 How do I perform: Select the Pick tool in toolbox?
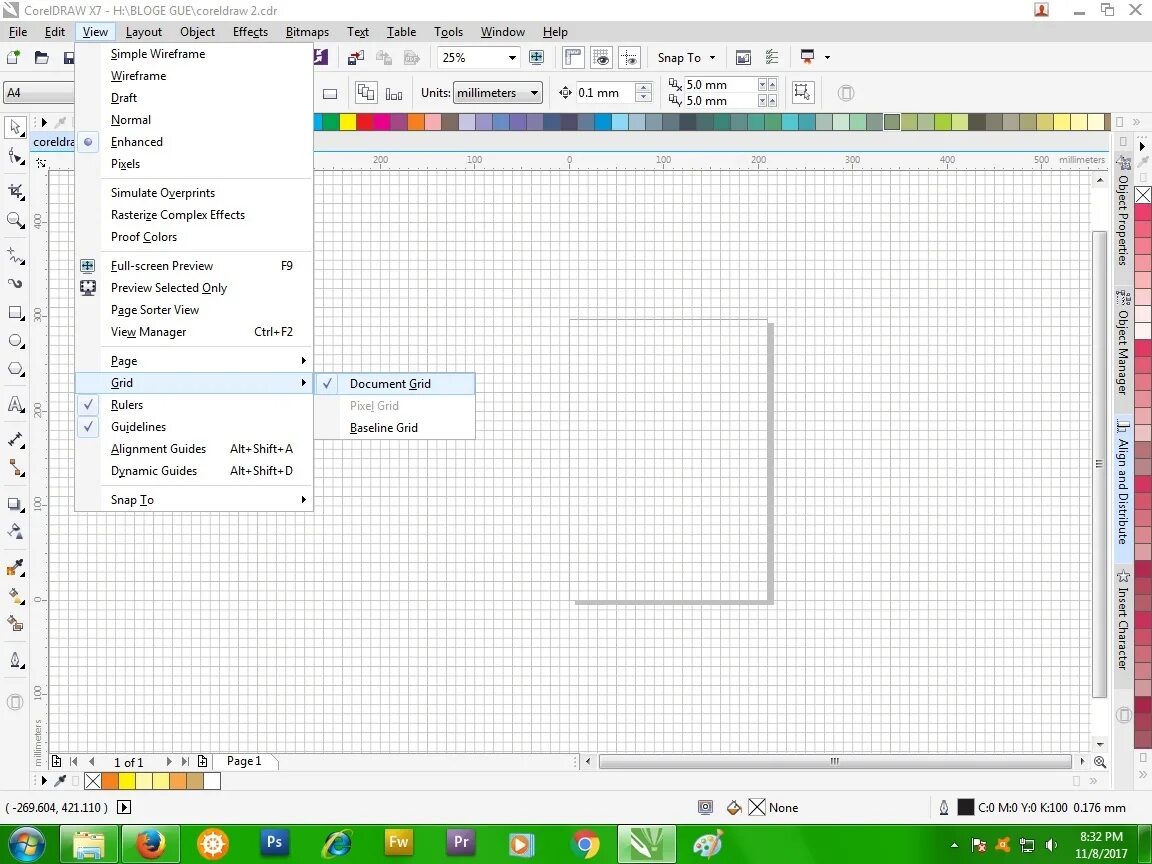15,127
